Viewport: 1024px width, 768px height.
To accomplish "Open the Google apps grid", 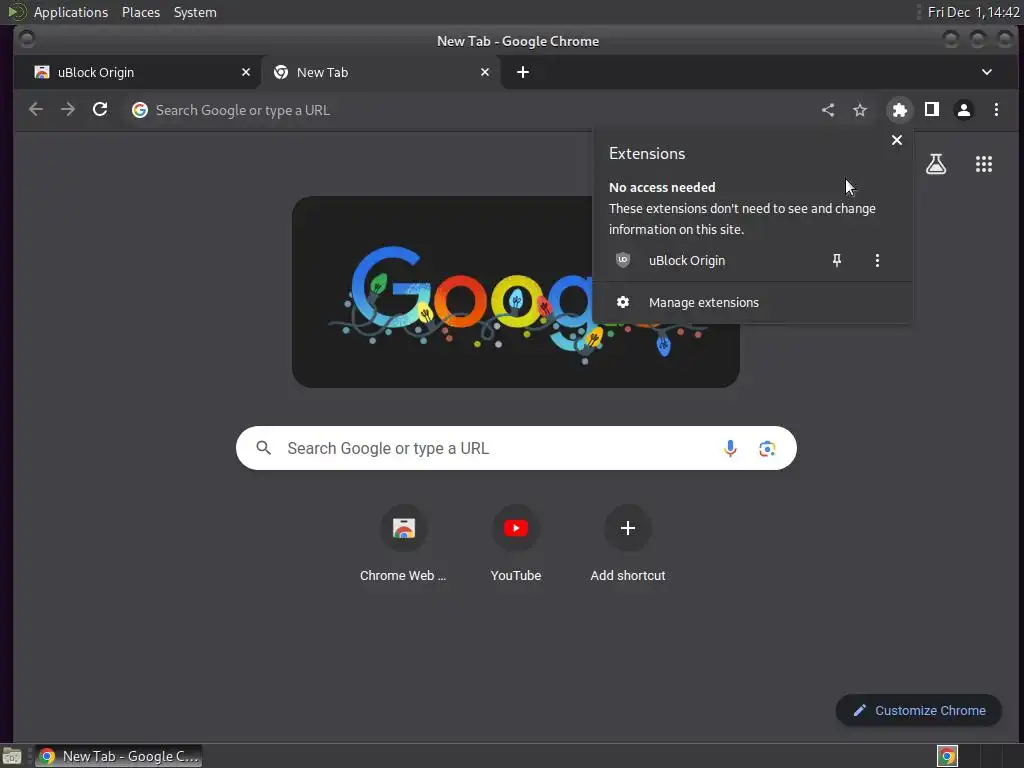I will [984, 164].
